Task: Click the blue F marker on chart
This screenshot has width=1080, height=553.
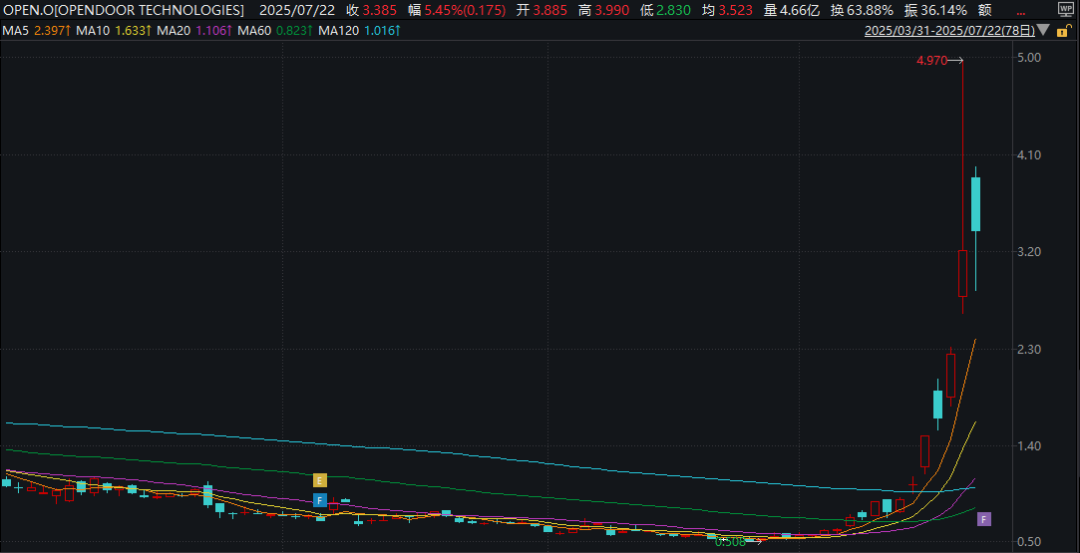Action: [x=320, y=501]
